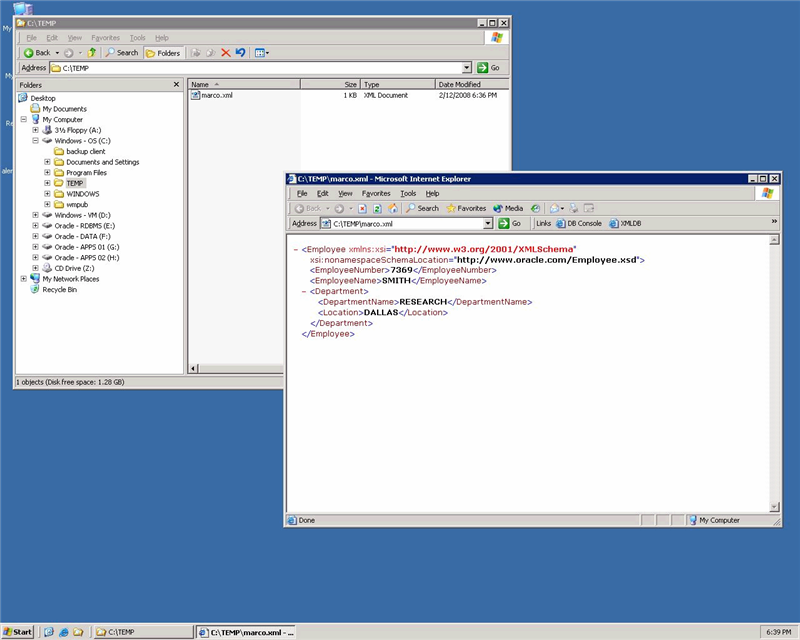Click the Home icon in Internet Explorer
The width and height of the screenshot is (800, 640).
pos(393,208)
